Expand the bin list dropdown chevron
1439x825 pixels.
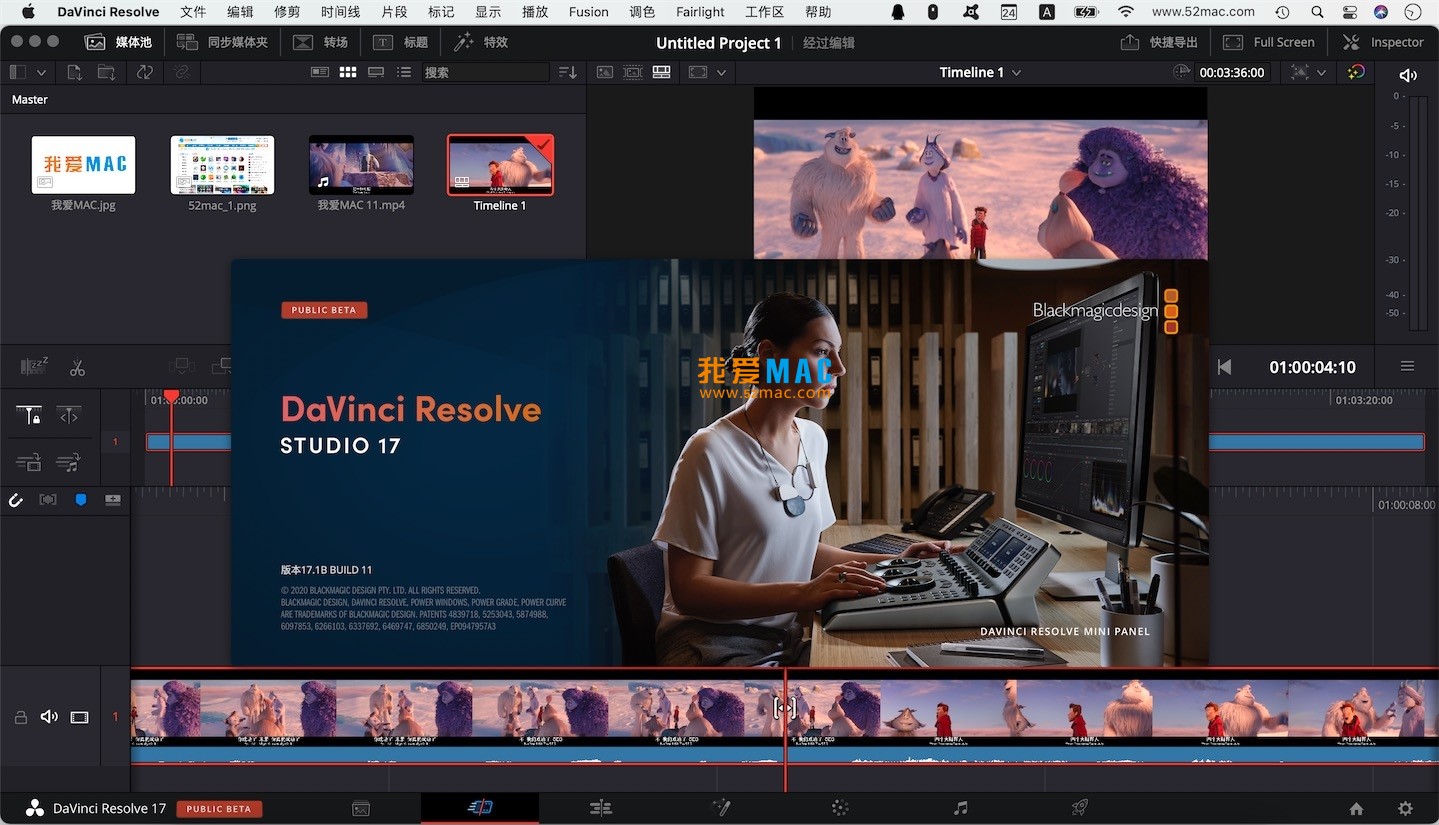tap(41, 72)
